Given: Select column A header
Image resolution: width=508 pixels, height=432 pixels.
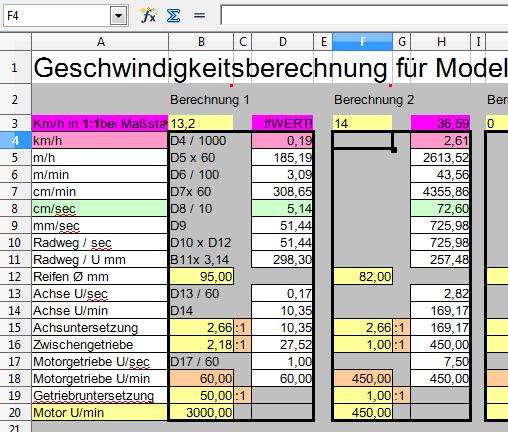Looking at the screenshot, I should pyautogui.click(x=100, y=42).
